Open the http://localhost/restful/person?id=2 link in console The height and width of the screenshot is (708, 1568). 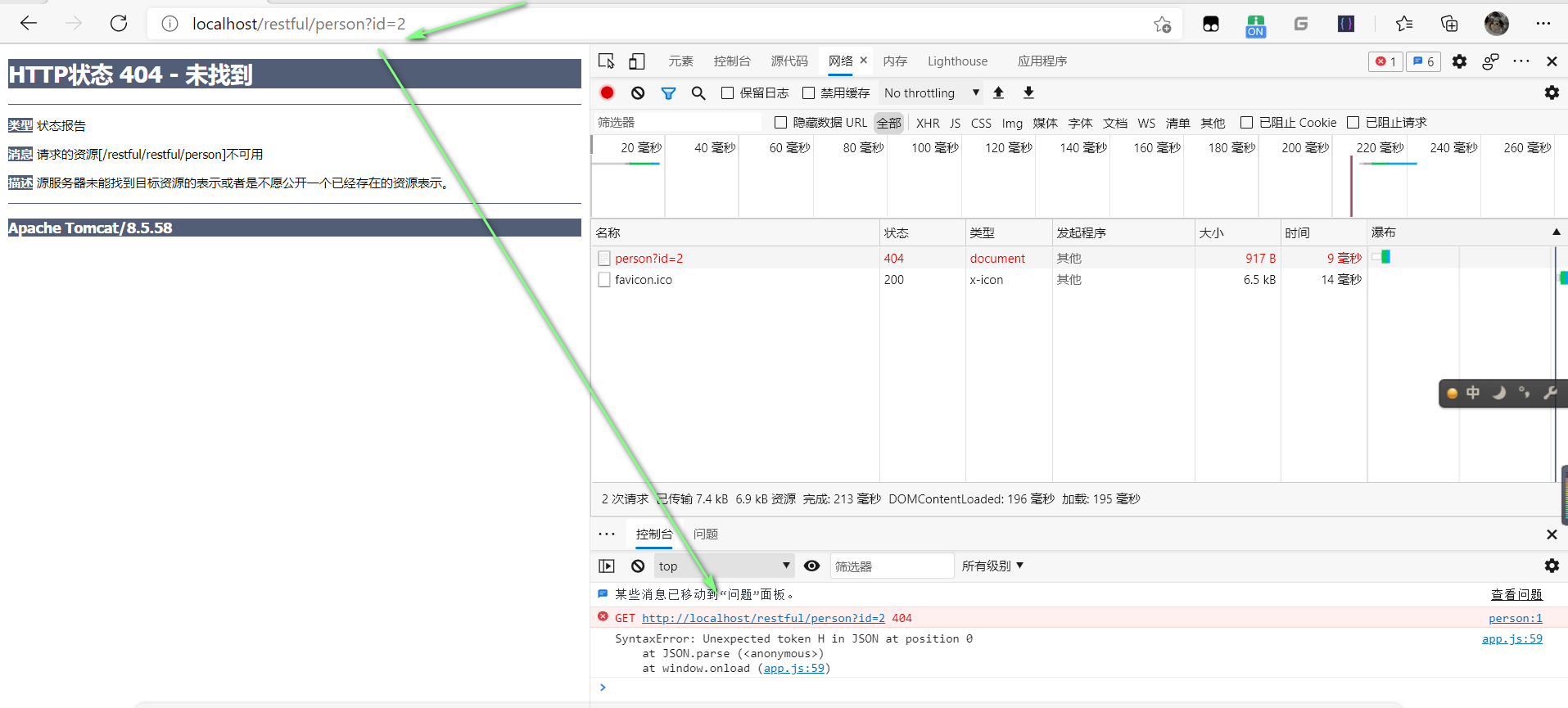pyautogui.click(x=763, y=618)
